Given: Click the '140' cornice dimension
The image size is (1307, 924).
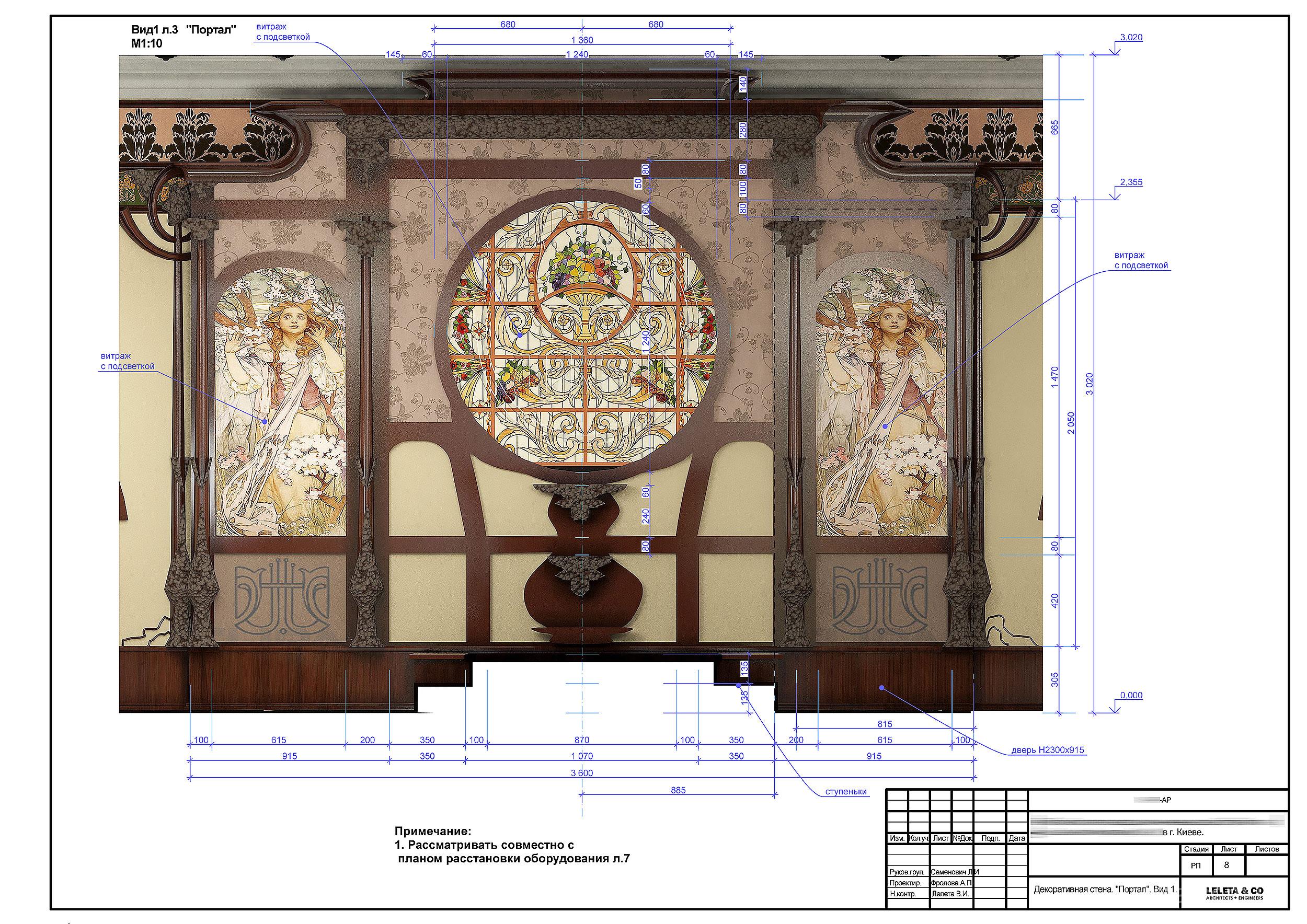Looking at the screenshot, I should pyautogui.click(x=742, y=84).
